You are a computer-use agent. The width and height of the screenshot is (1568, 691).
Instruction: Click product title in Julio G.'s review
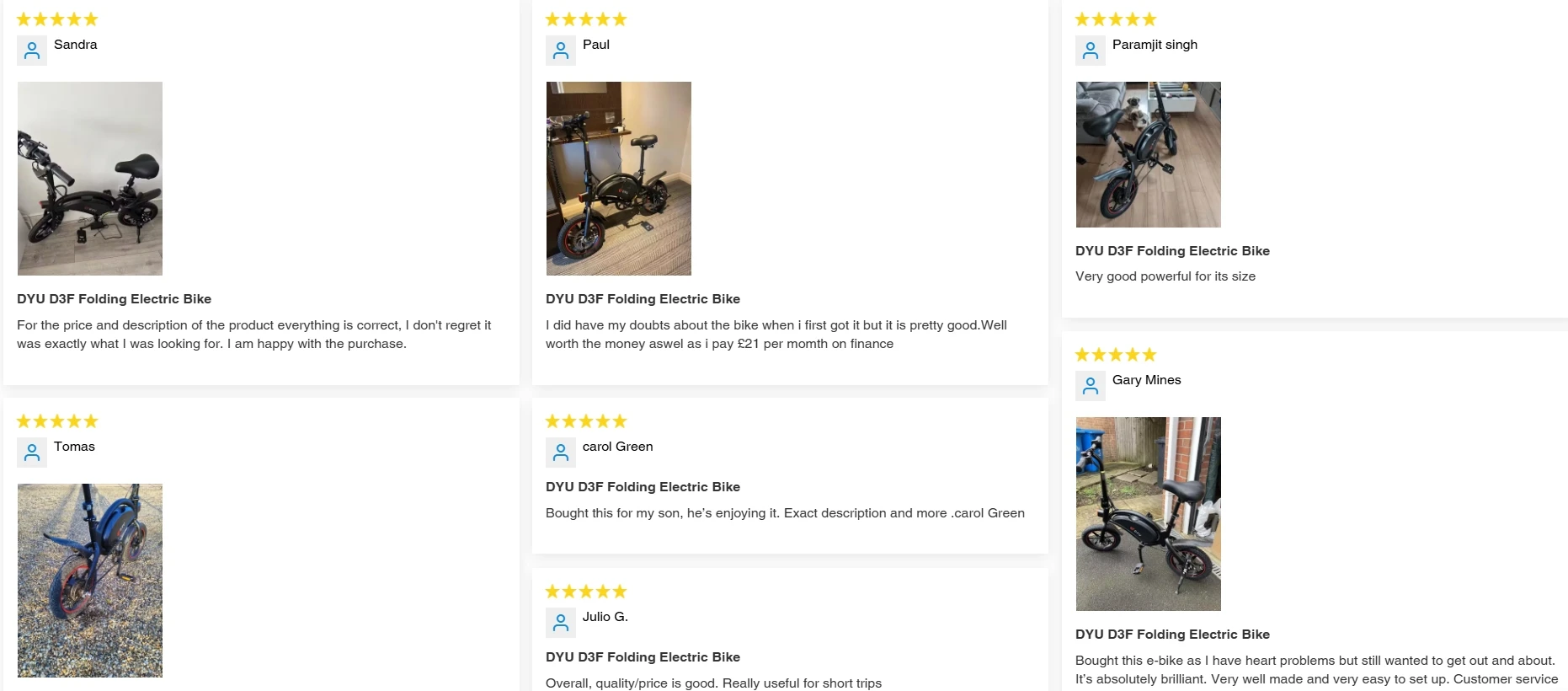pos(643,657)
